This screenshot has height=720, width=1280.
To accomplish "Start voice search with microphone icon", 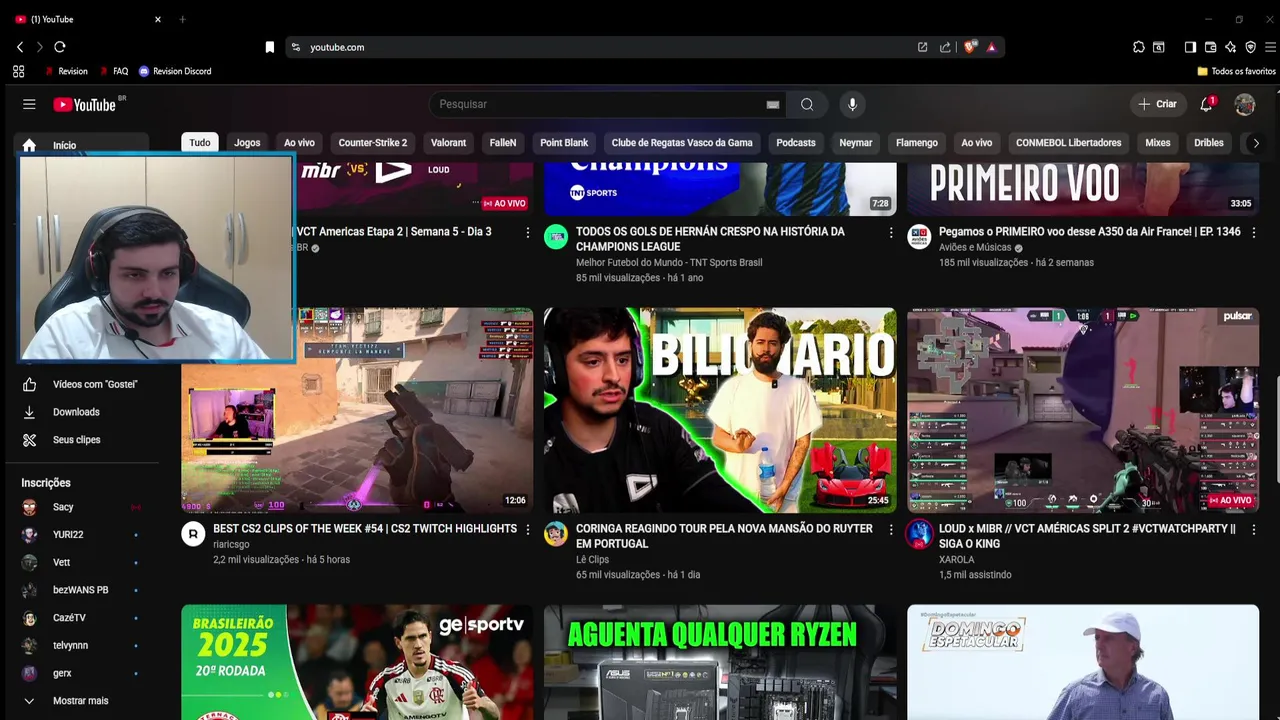I will coord(852,104).
